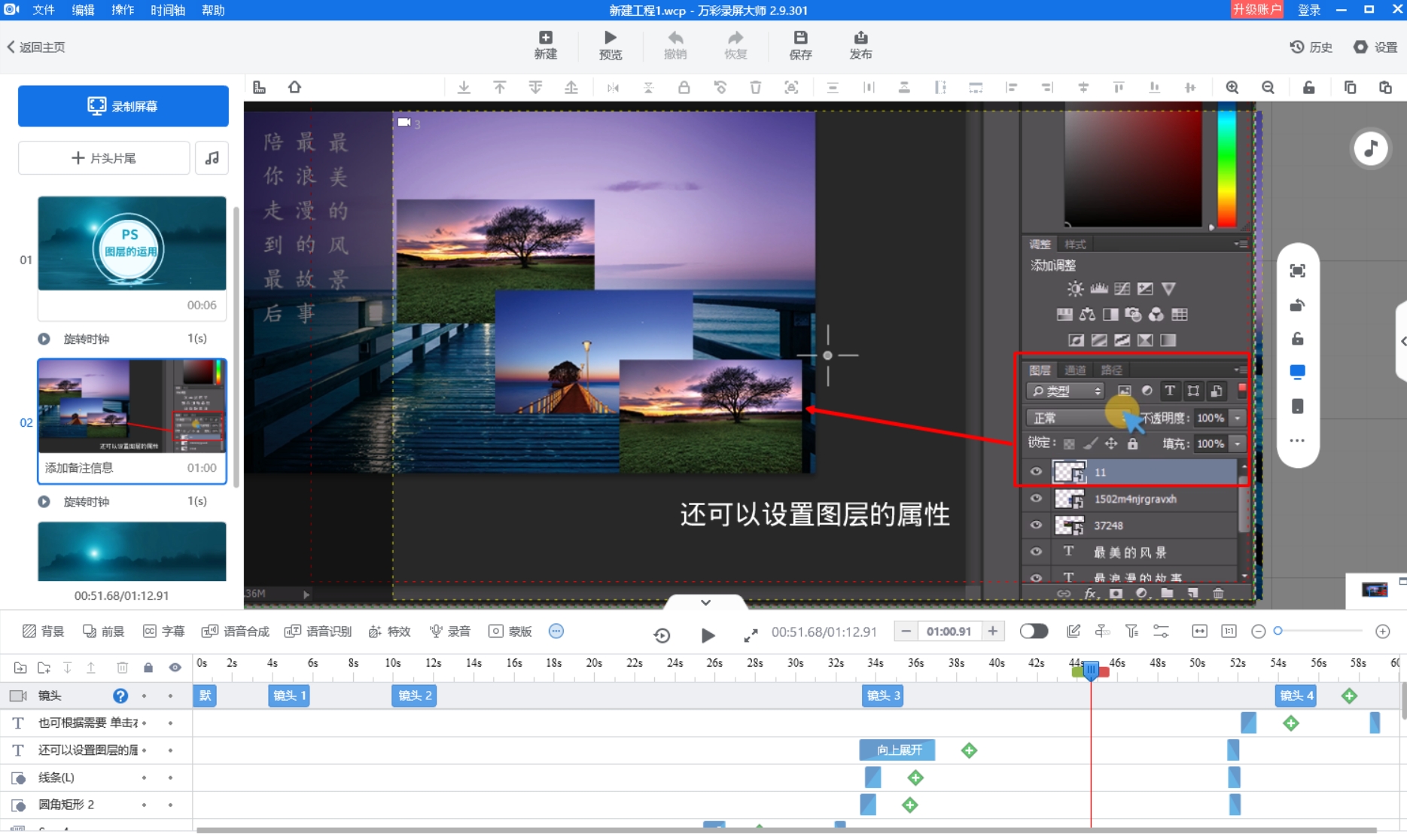This screenshot has width=1407, height=840.
Task: Click the blue playhead marker on ruler
Action: pos(1091,669)
